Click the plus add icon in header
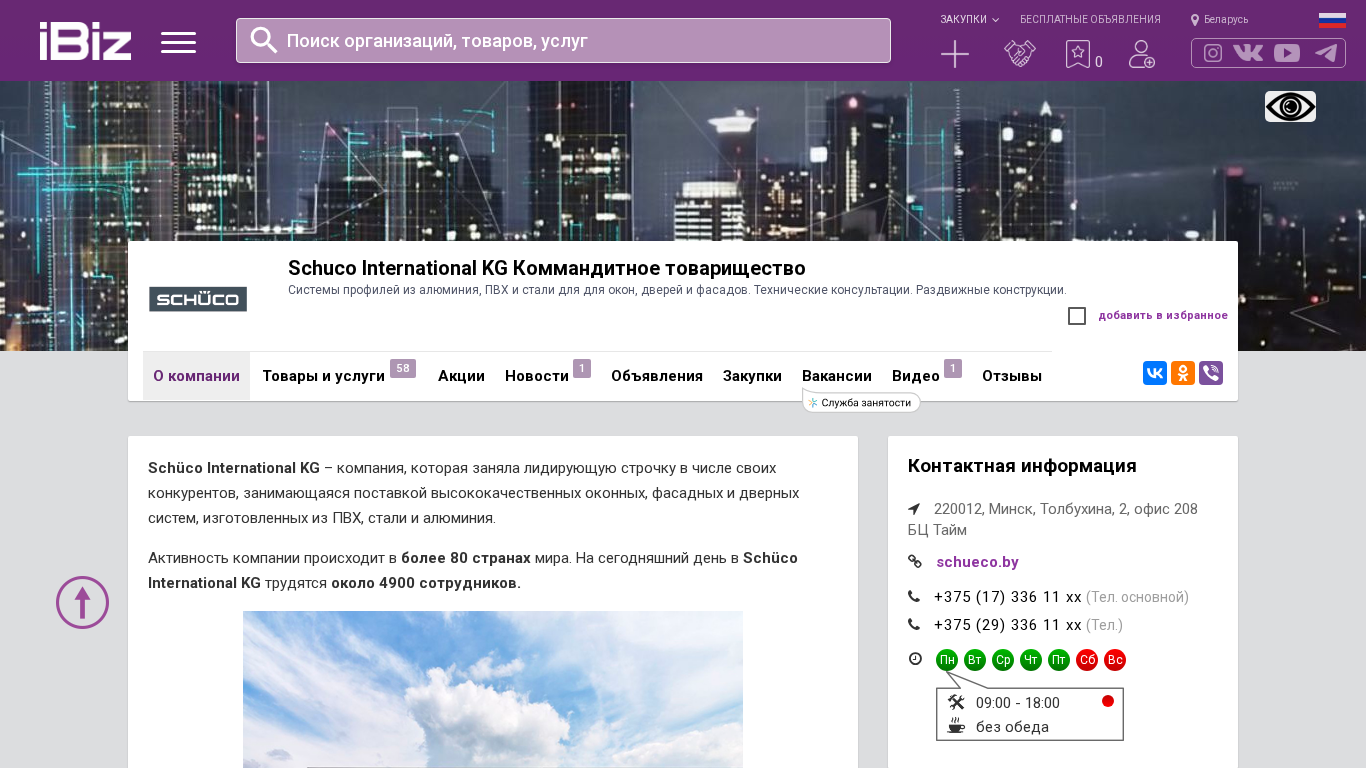The width and height of the screenshot is (1366, 768). tap(955, 54)
